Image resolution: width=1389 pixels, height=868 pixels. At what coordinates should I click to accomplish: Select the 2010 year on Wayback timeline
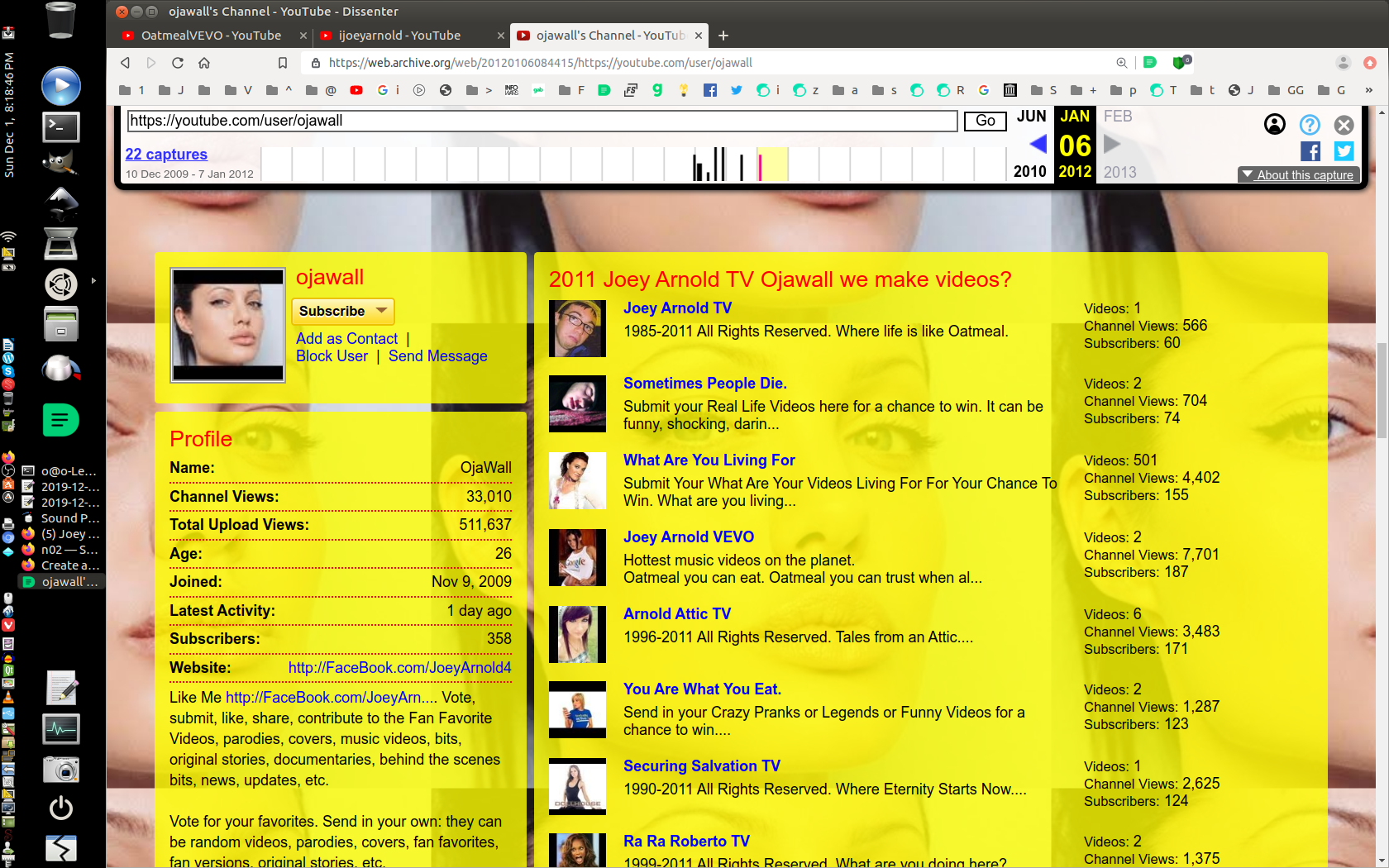(x=1030, y=171)
